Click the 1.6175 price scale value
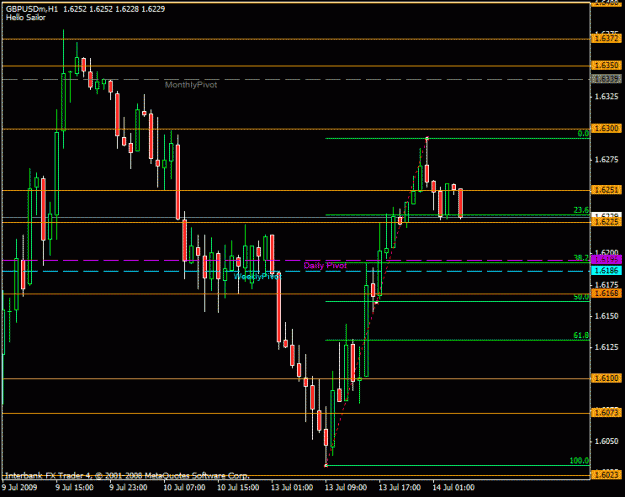625x497 pixels. click(607, 285)
